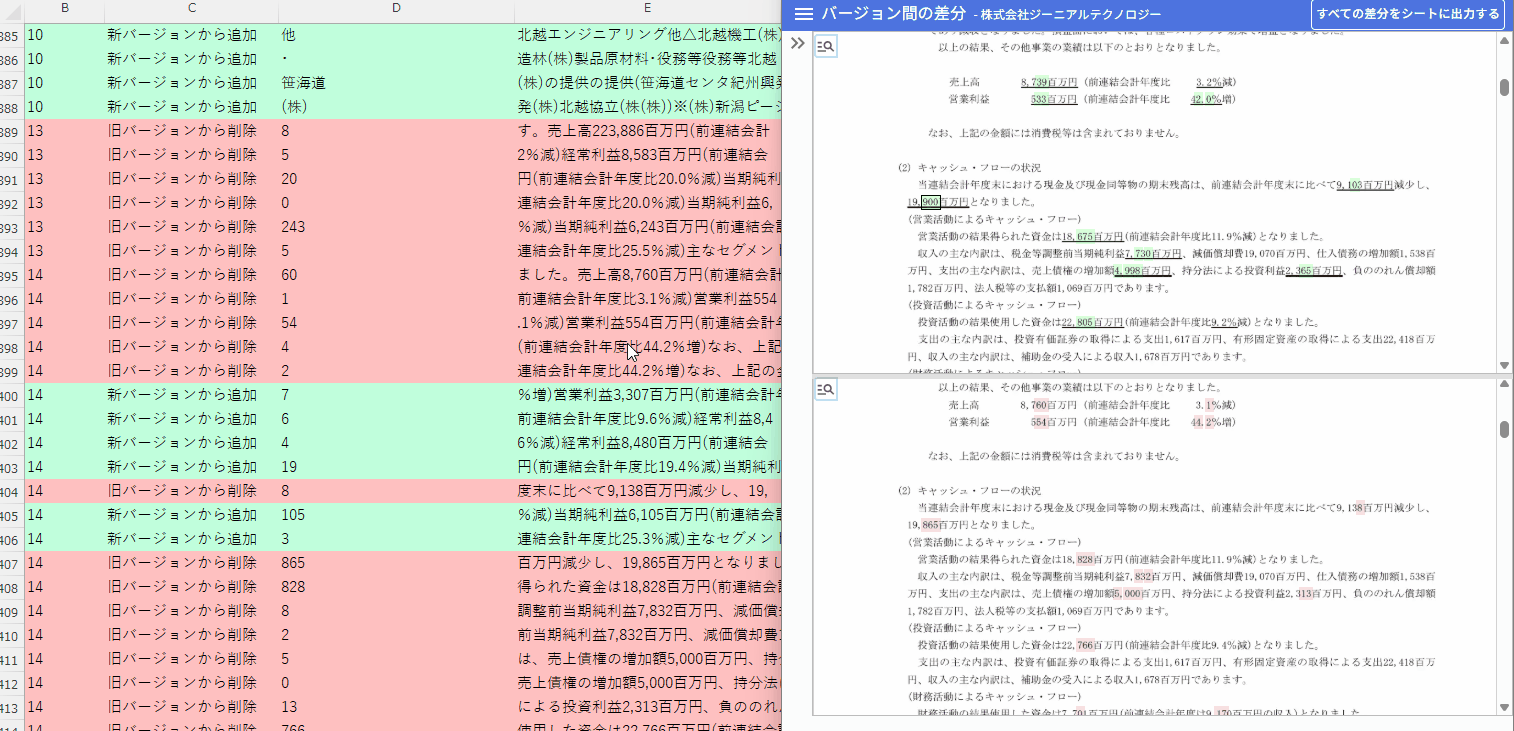Click the upper pane vertical scrollbar thumb
This screenshot has height=731, width=1514.
(1504, 87)
